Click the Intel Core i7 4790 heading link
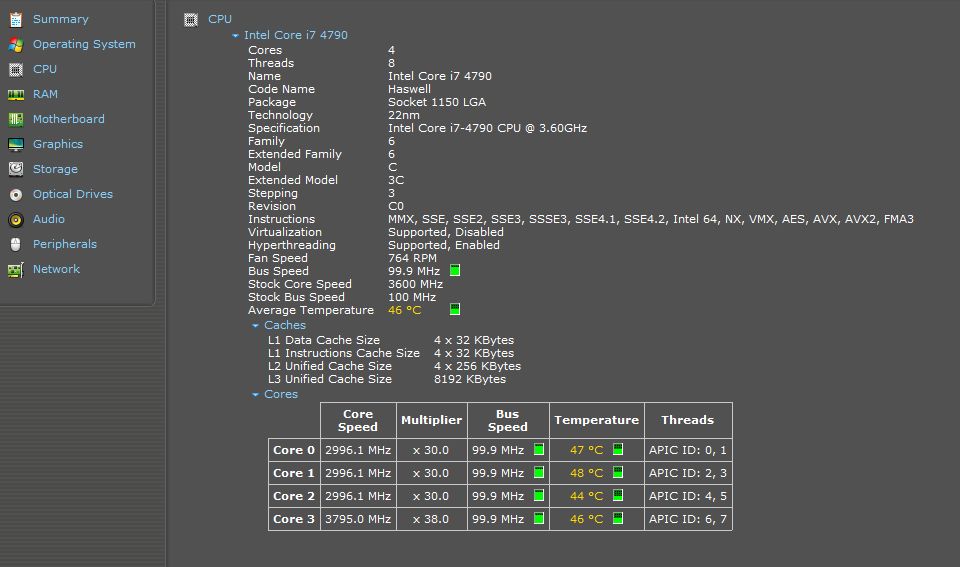Screen dimensions: 960x567 point(296,35)
